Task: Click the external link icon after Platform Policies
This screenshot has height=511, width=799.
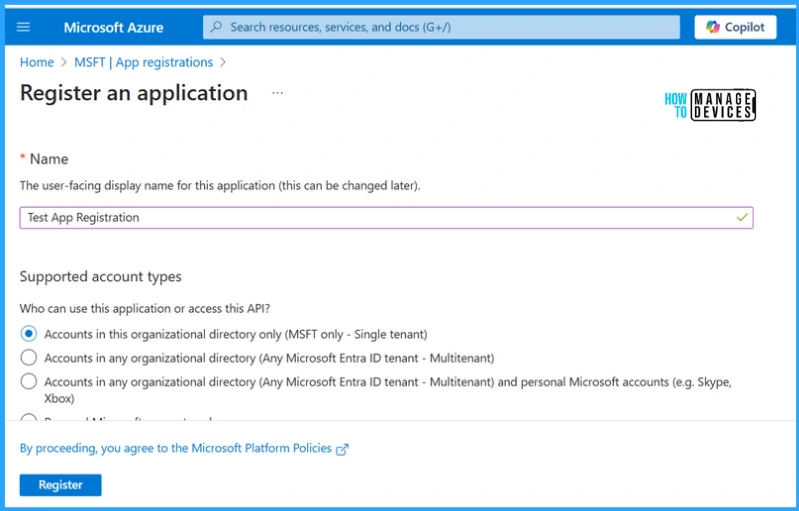Action: click(x=342, y=449)
